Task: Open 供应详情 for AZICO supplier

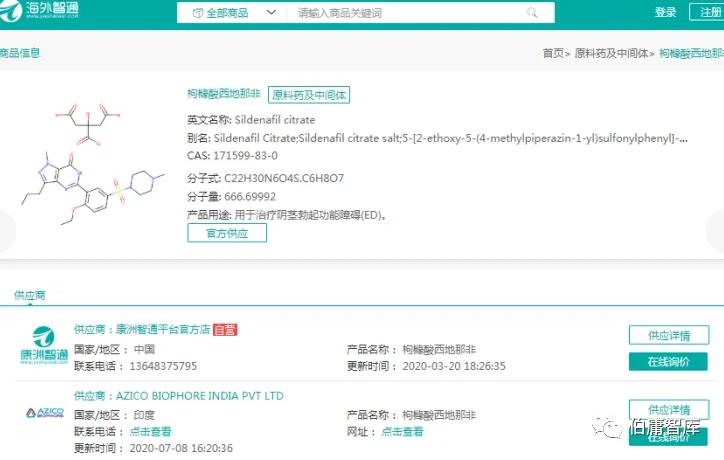Action: pyautogui.click(x=669, y=409)
